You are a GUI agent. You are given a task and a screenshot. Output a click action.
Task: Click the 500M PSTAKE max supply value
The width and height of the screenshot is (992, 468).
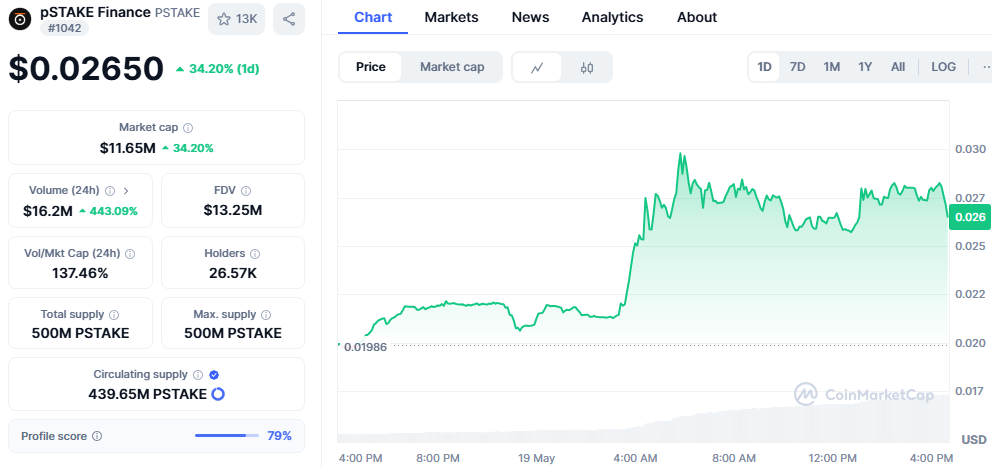pyautogui.click(x=233, y=333)
